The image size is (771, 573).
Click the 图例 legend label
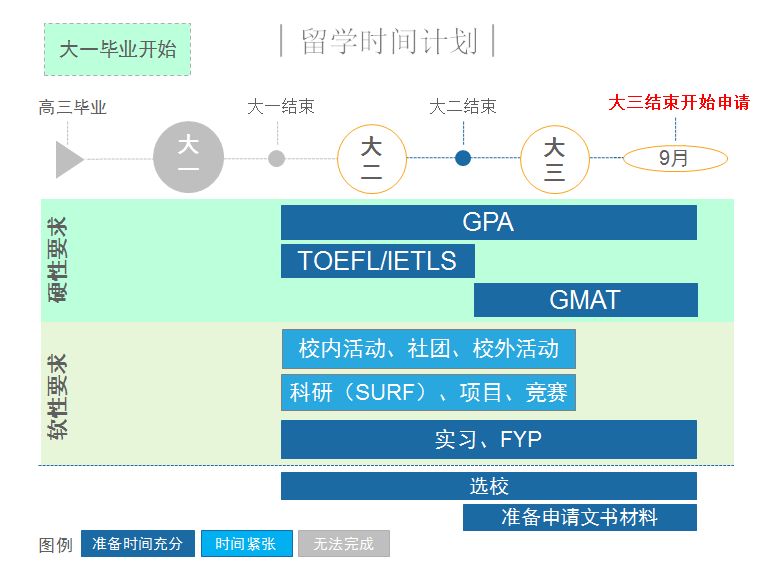point(56,544)
